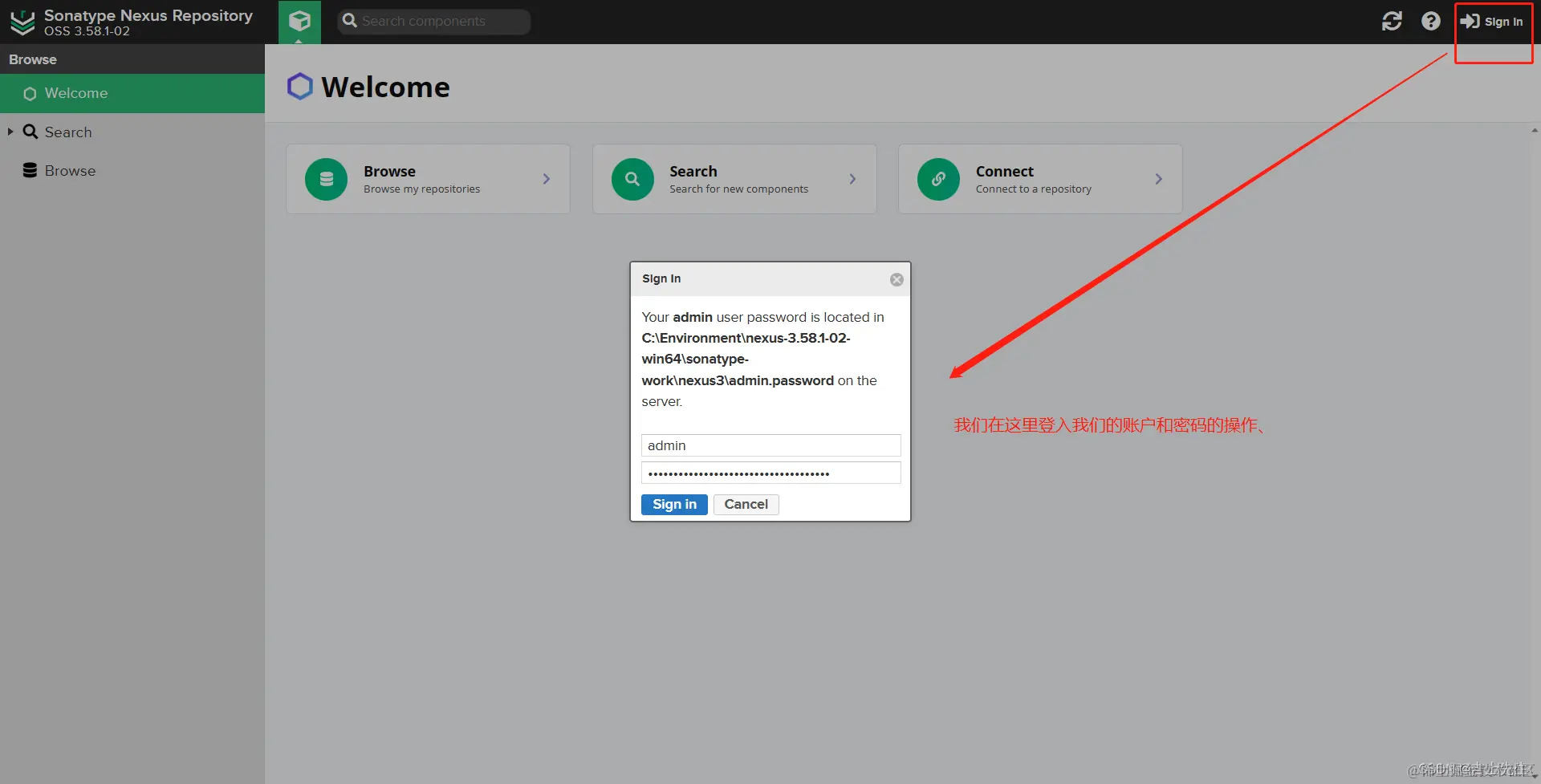Click the green Connect card link icon

(938, 179)
